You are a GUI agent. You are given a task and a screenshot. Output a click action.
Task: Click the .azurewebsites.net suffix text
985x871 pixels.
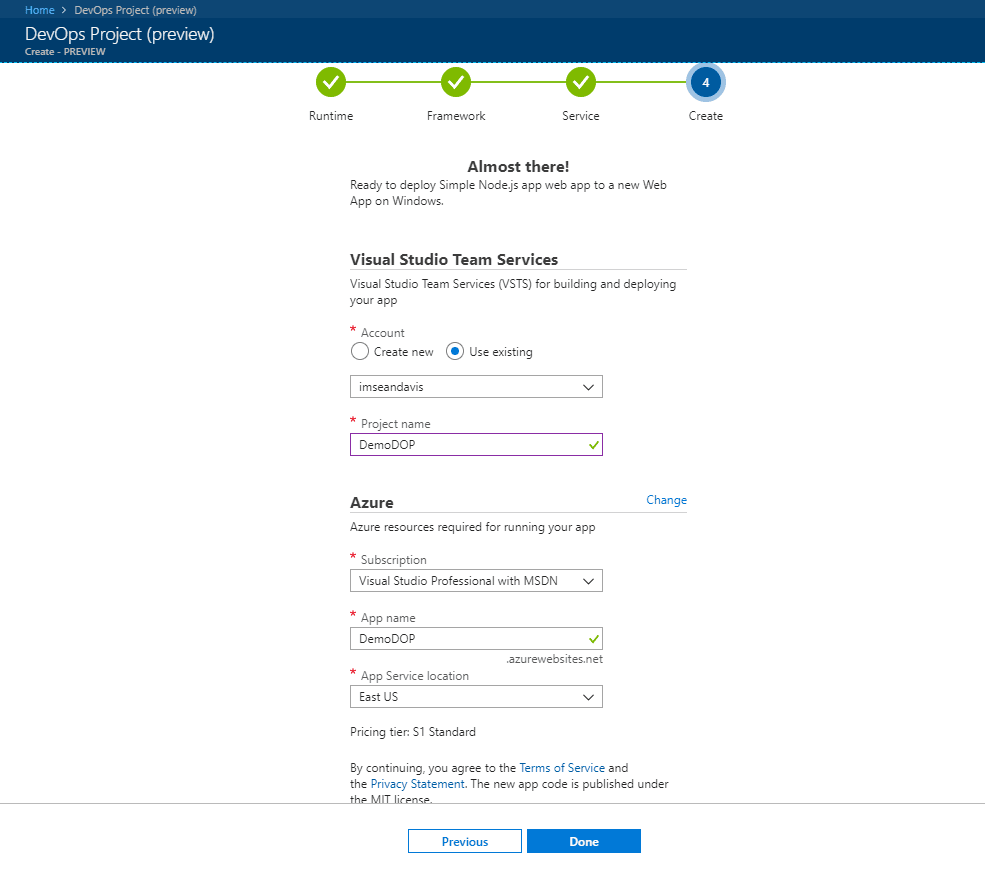tap(554, 659)
